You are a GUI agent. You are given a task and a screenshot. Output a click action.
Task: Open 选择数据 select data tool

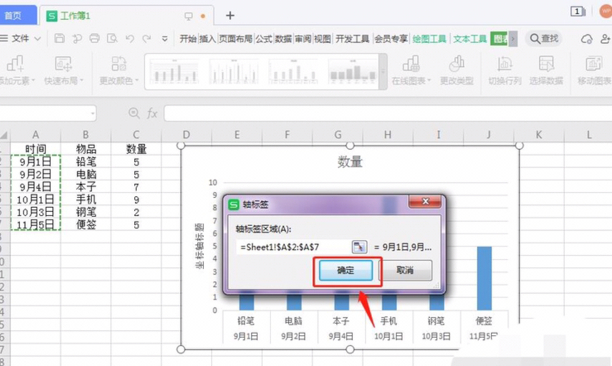[x=546, y=70]
